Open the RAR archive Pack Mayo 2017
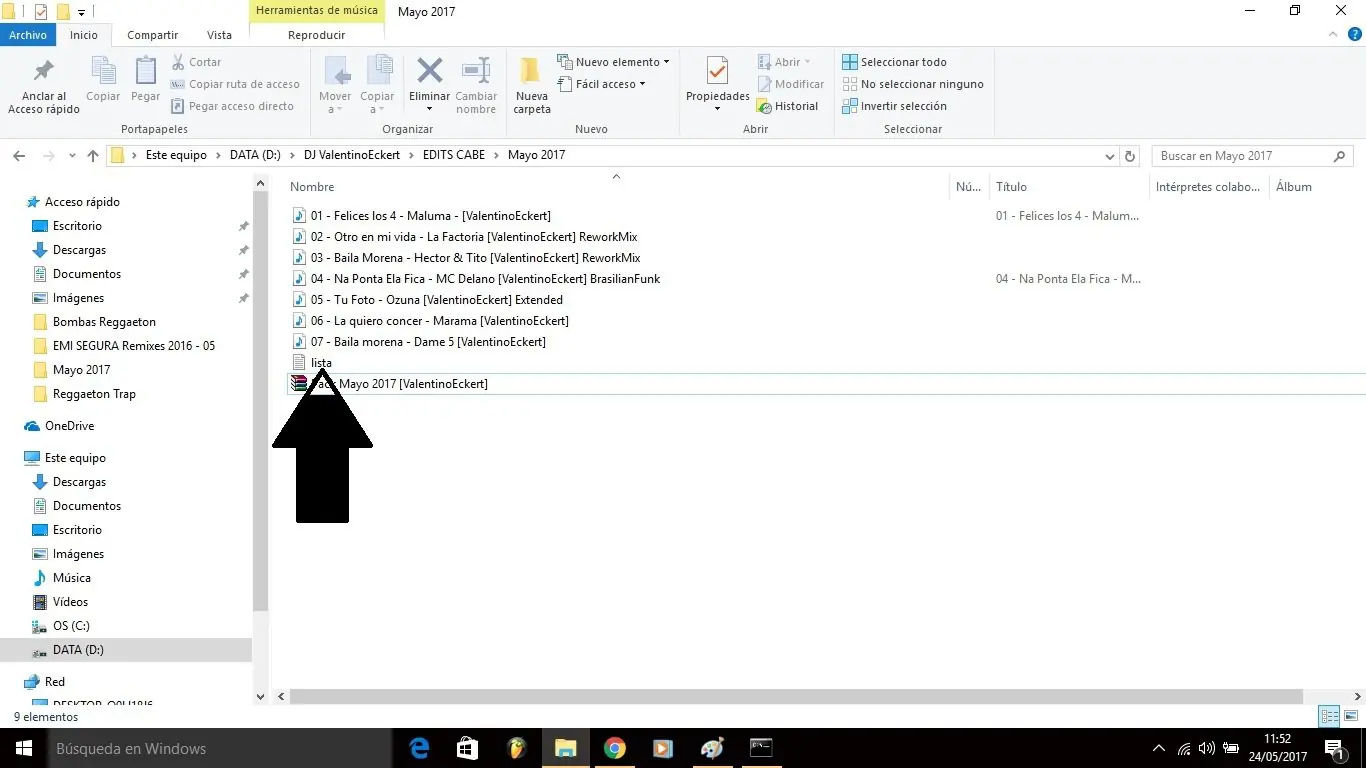This screenshot has height=768, width=1366. (389, 384)
